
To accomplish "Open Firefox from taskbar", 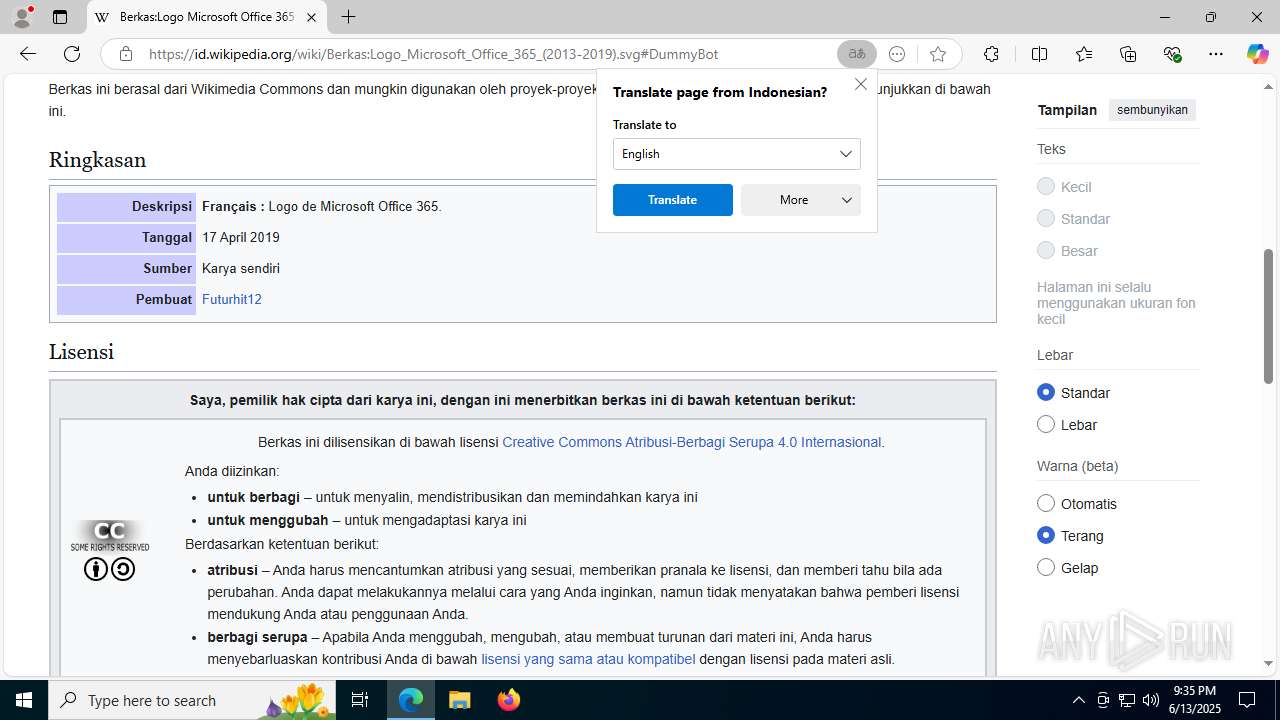I will [x=508, y=700].
